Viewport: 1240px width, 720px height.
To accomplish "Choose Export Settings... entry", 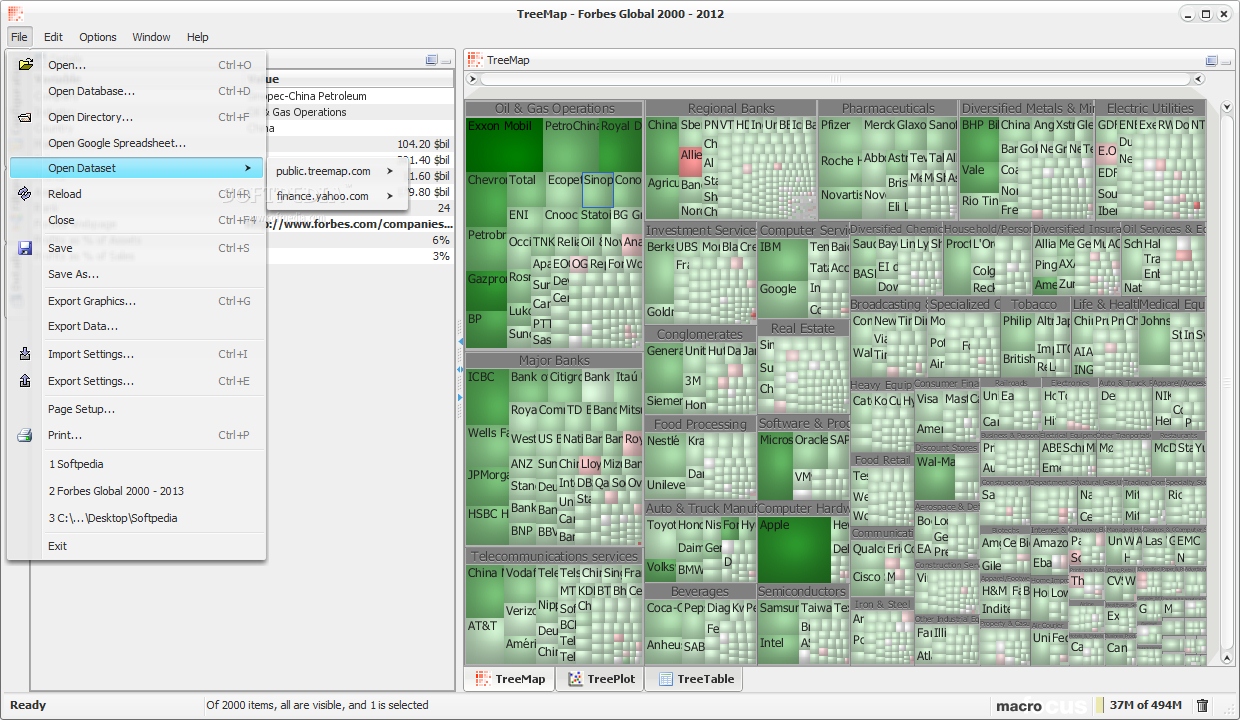I will (136, 381).
